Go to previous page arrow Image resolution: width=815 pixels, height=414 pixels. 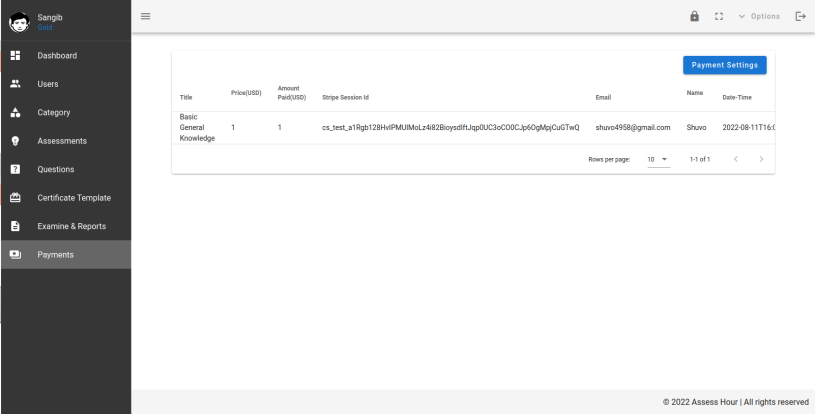coord(735,159)
